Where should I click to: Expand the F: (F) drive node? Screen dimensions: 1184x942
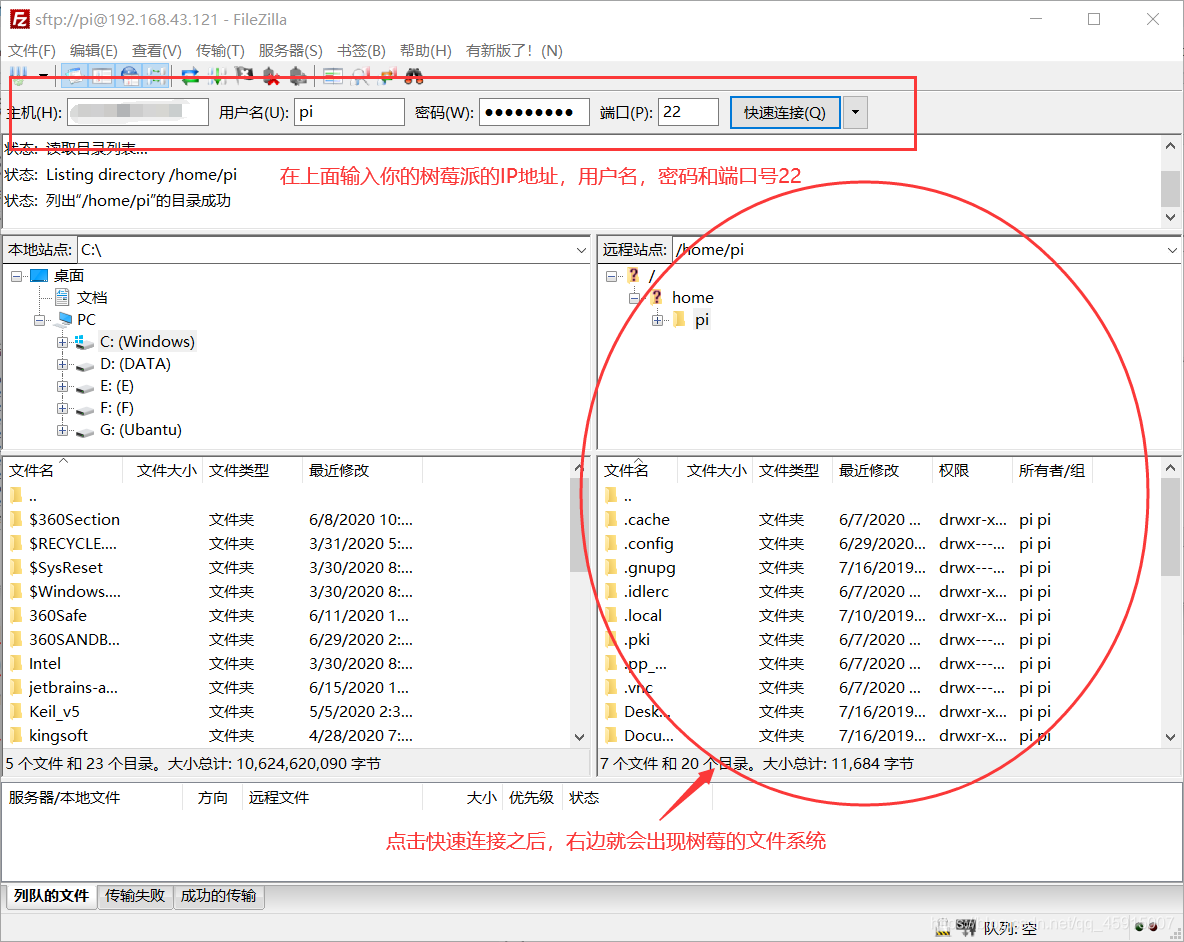[62, 408]
